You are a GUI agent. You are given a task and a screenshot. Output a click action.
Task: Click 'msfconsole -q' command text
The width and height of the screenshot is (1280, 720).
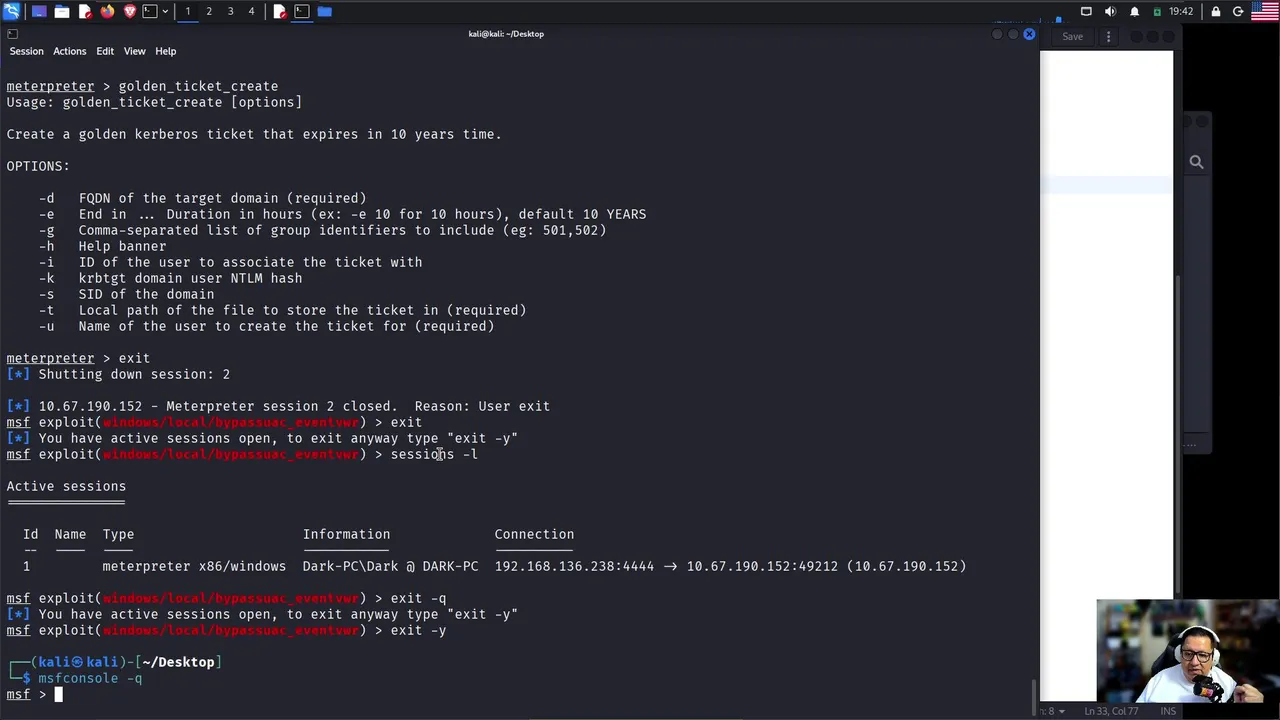tap(90, 678)
